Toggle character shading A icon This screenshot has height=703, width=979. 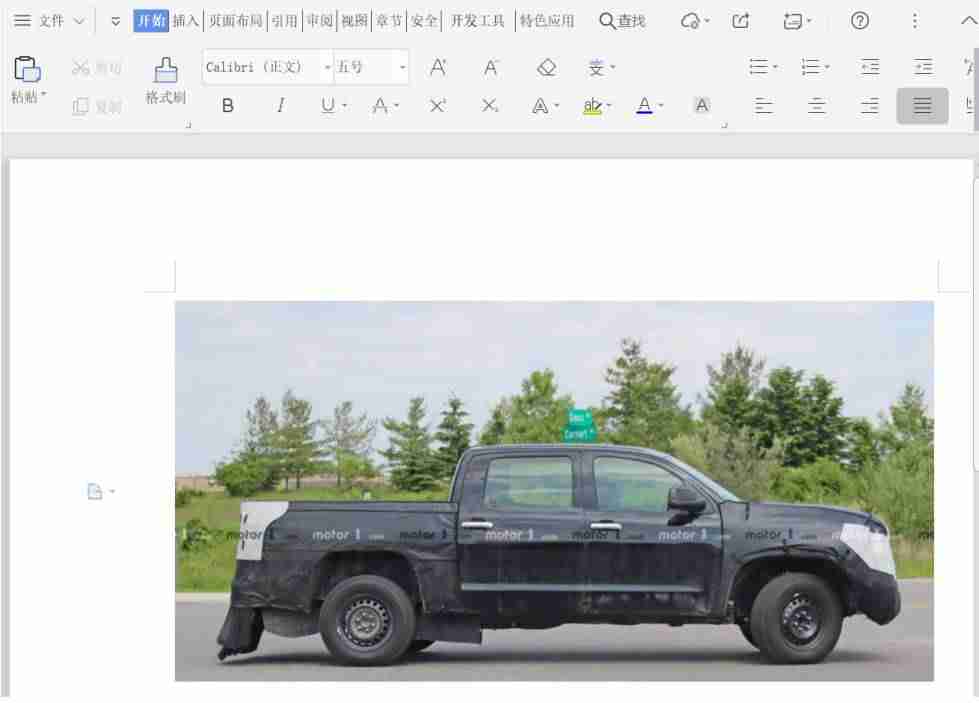[702, 106]
